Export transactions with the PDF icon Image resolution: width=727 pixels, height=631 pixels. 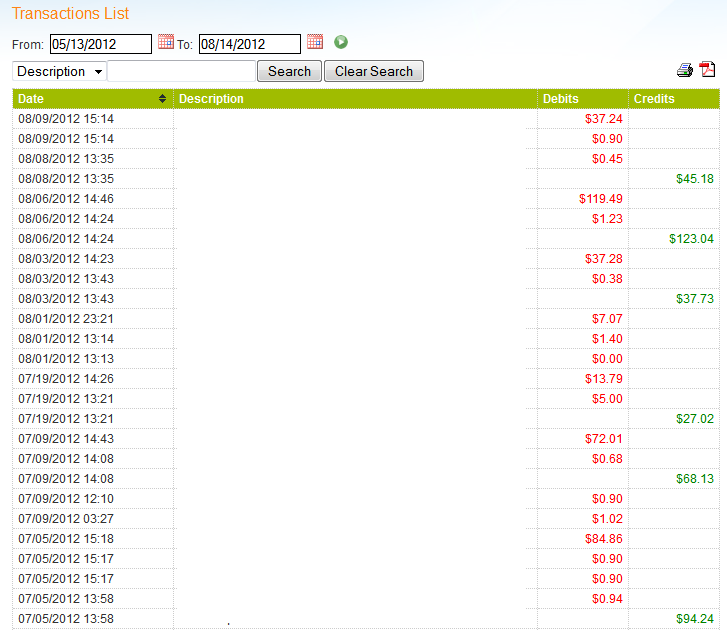click(x=707, y=70)
